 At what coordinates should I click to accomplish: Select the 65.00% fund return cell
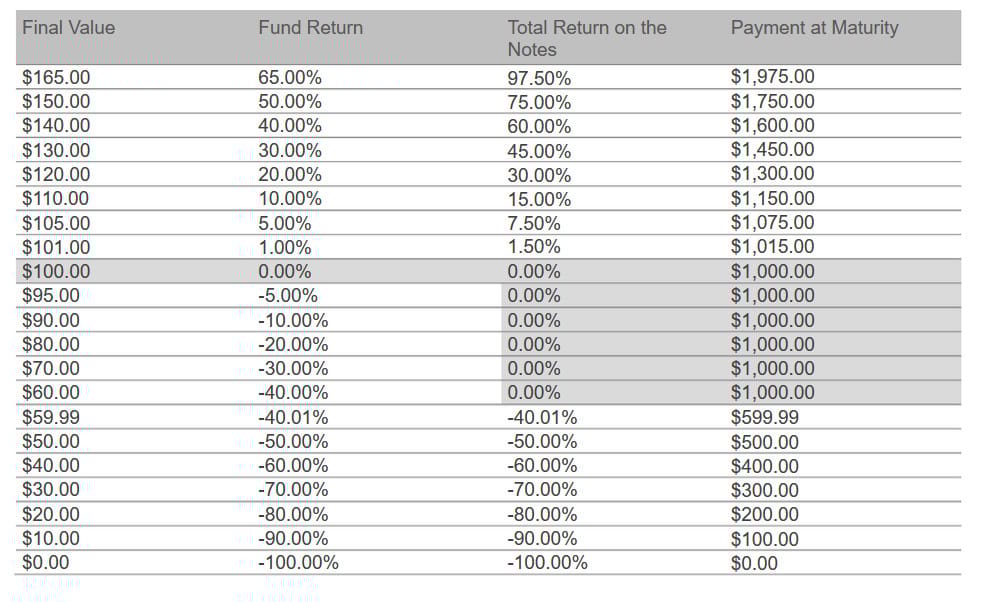point(290,77)
